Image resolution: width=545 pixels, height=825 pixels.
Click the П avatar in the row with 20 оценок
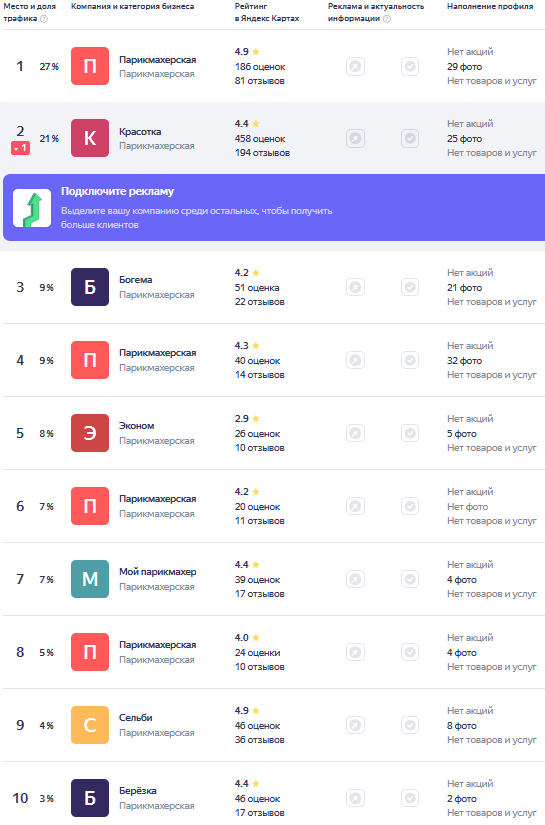[90, 506]
